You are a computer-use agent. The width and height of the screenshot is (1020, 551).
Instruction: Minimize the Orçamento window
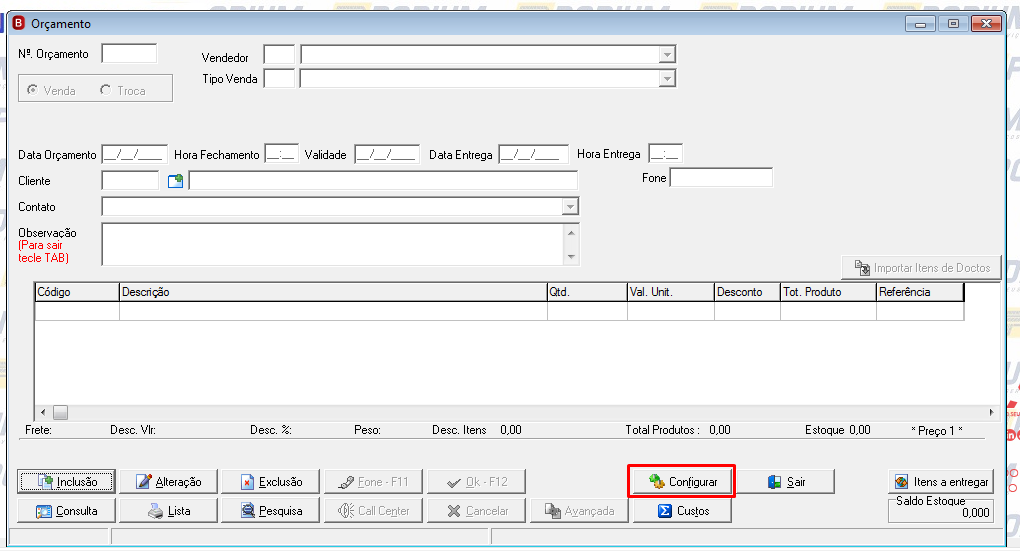click(x=920, y=24)
